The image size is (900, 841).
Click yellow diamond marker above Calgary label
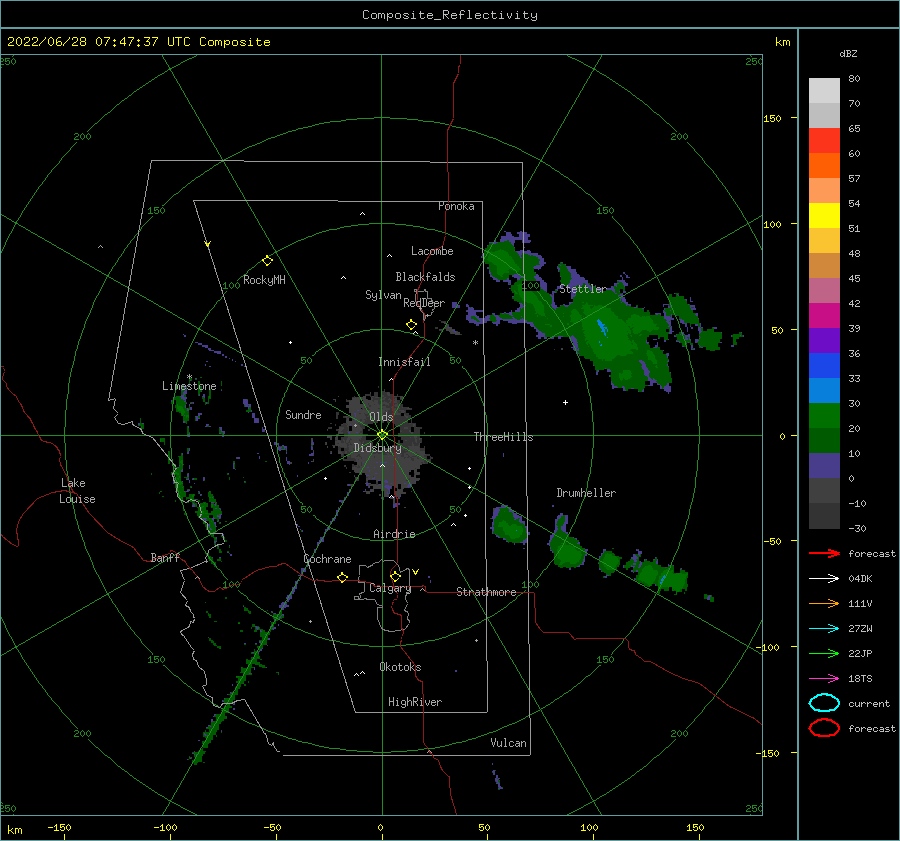coord(395,576)
